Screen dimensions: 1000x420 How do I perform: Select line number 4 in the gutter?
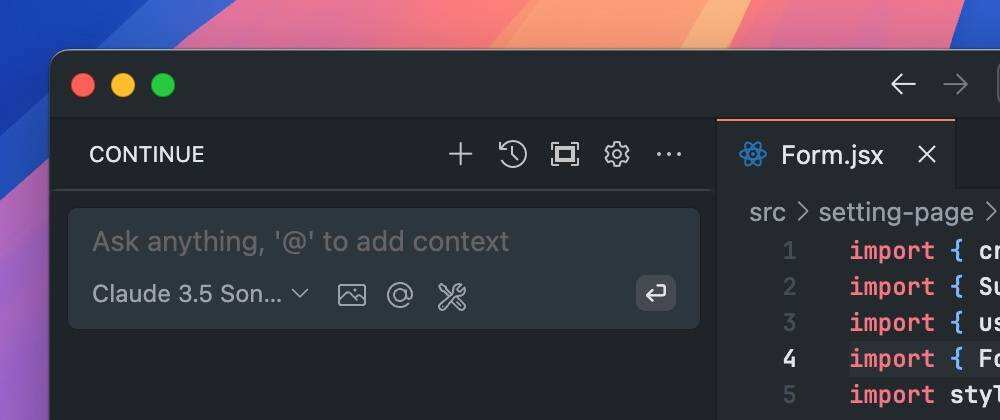(x=789, y=358)
